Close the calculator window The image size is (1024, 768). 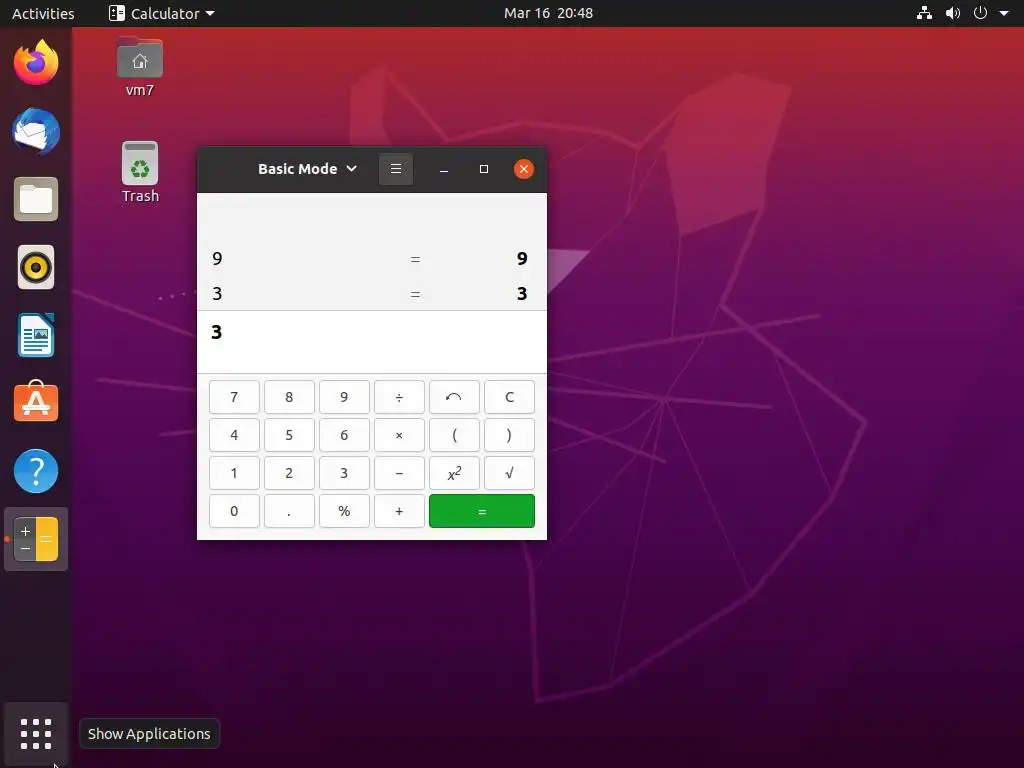[524, 169]
